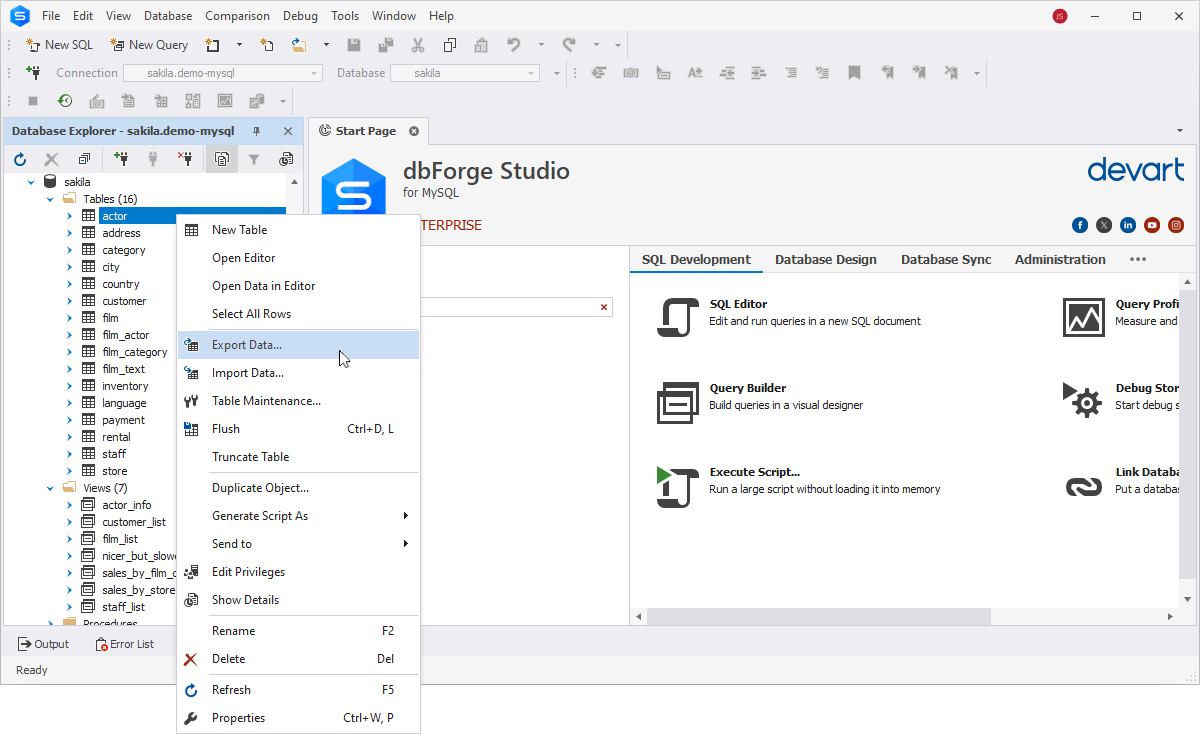Click the Output panel button
Screen dimensions: 1200x734
43,644
